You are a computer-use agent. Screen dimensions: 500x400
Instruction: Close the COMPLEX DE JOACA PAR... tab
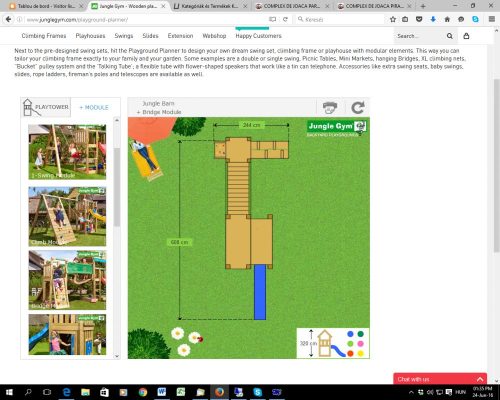[327, 6]
